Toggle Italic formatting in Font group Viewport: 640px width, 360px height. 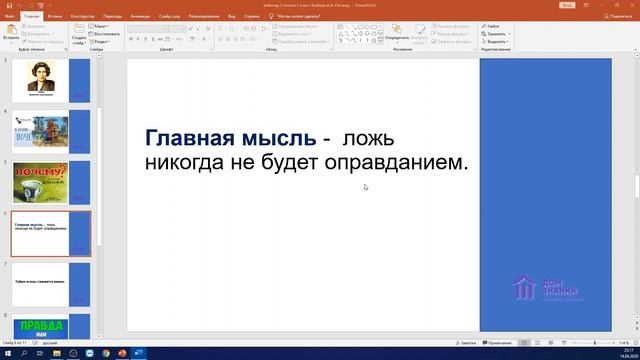[138, 39]
